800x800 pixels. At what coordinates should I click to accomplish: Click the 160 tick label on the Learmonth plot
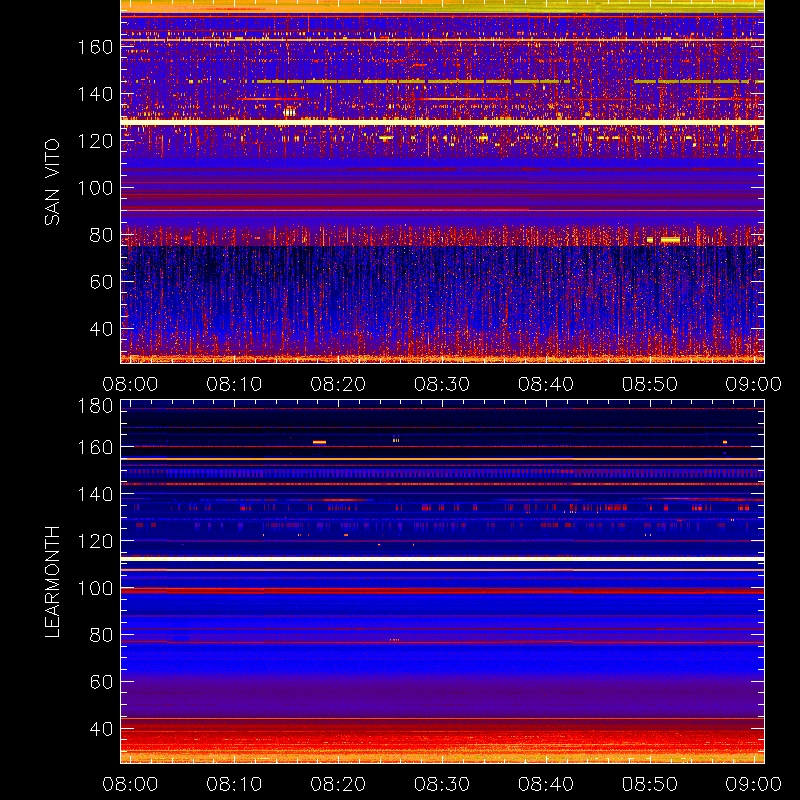click(x=95, y=447)
